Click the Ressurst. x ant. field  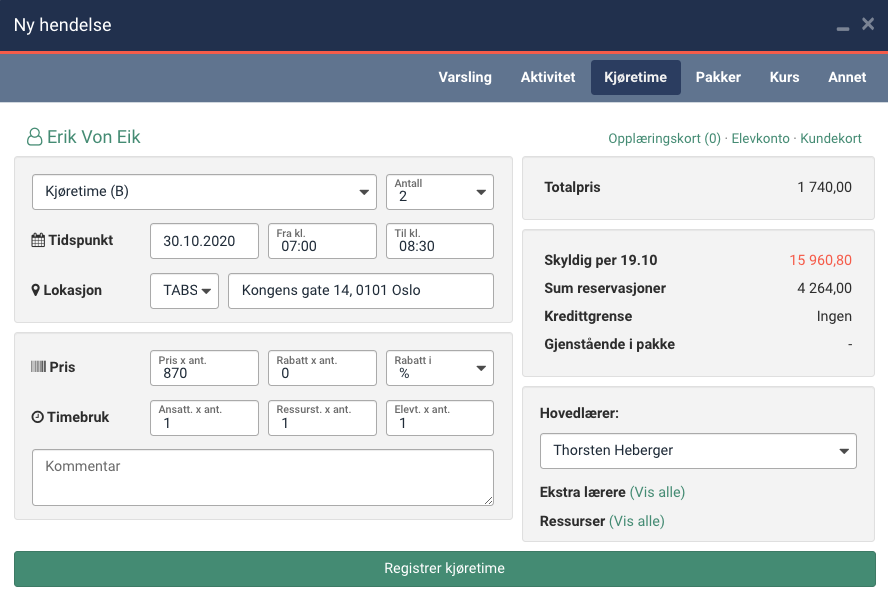(x=322, y=418)
